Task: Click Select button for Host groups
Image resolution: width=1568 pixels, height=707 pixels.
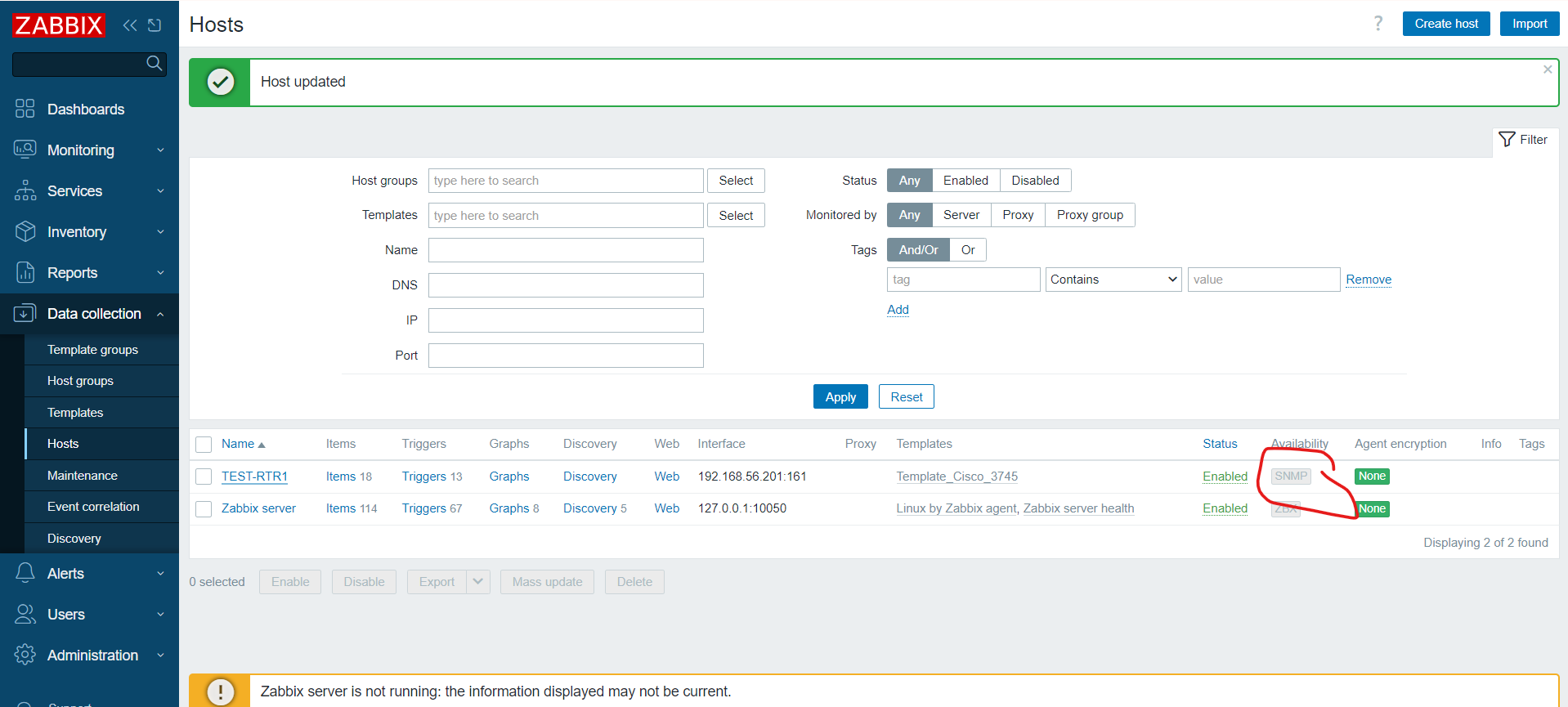Action: click(x=736, y=181)
